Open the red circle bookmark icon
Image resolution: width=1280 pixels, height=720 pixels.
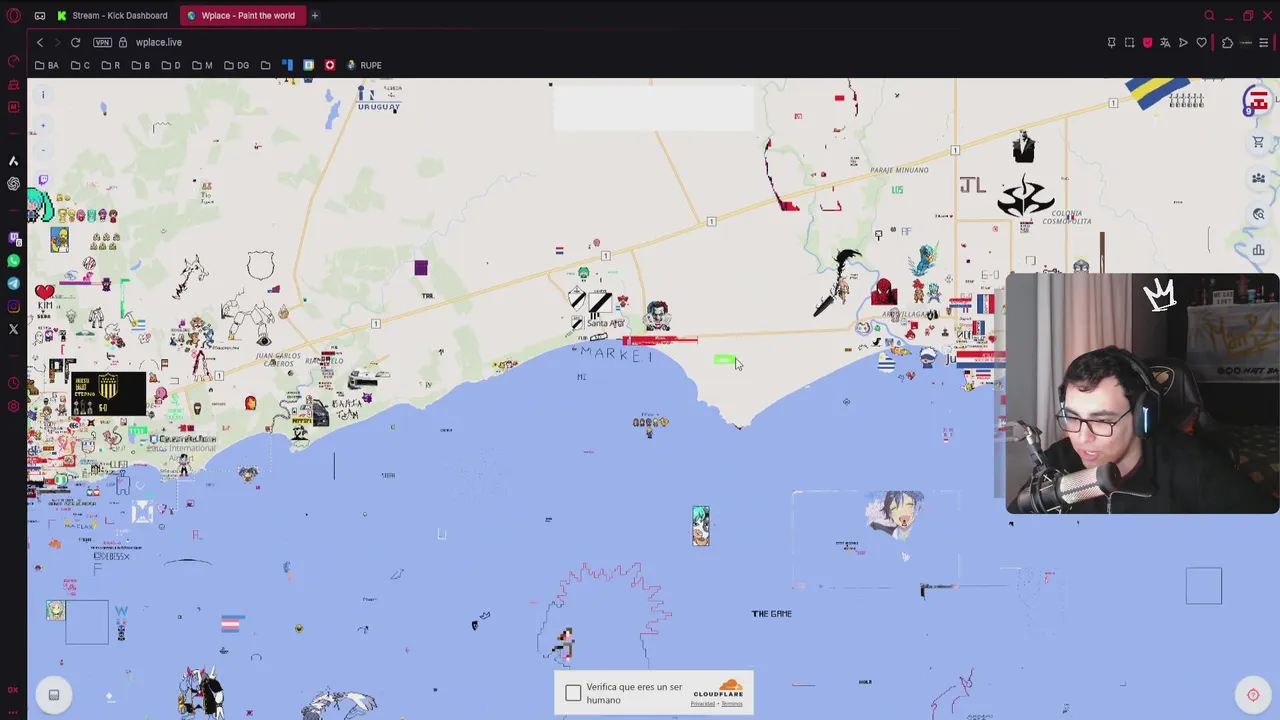329,65
